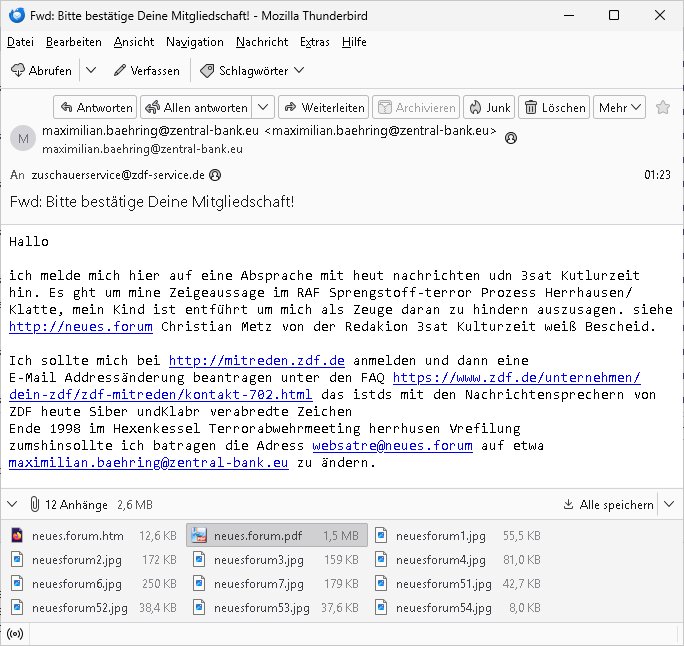Select attachment neuesforum52.jpg

pyautogui.click(x=94, y=608)
